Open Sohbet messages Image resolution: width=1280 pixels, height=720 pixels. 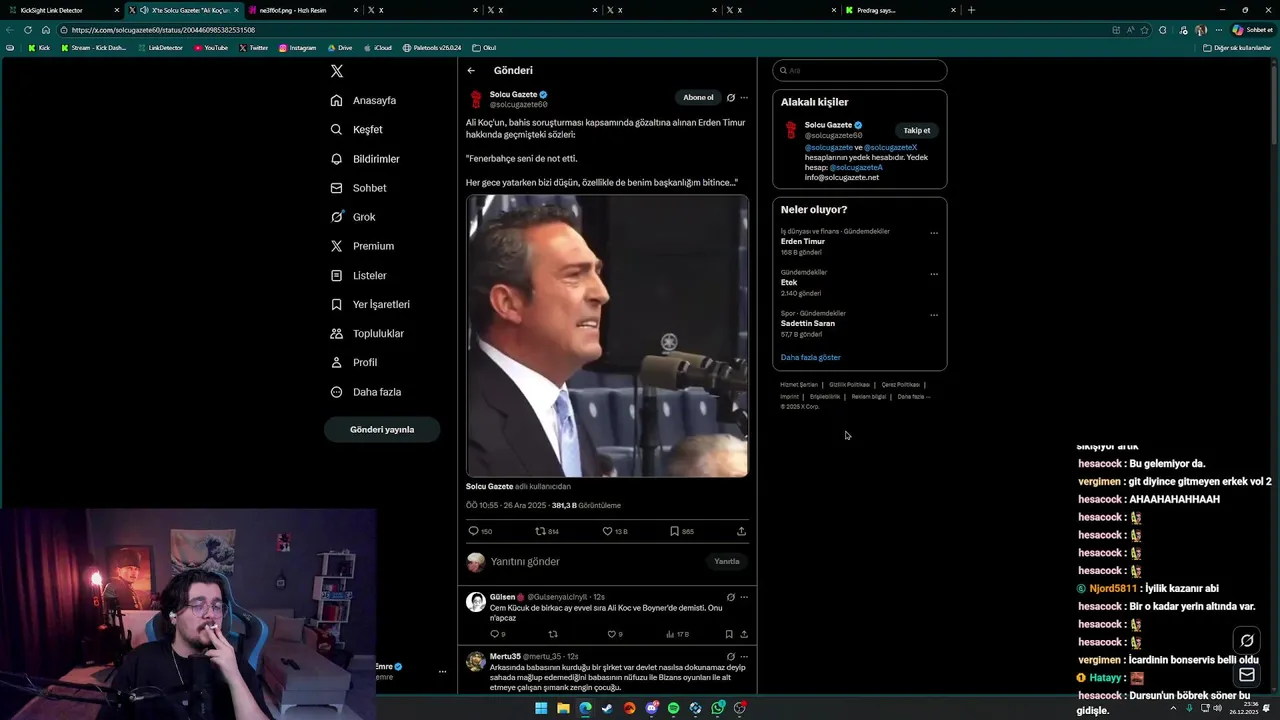358,188
